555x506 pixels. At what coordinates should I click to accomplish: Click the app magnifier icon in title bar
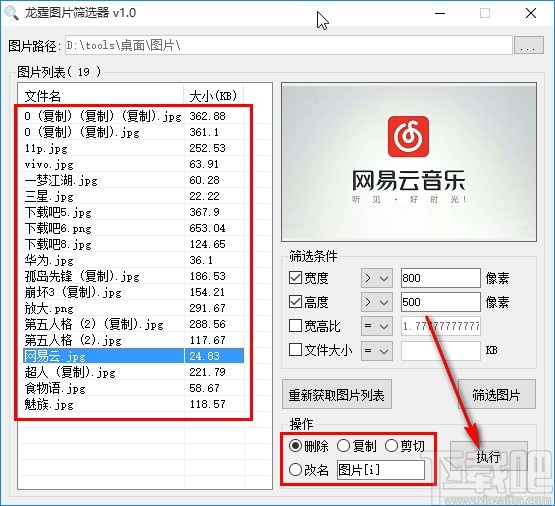coord(11,13)
